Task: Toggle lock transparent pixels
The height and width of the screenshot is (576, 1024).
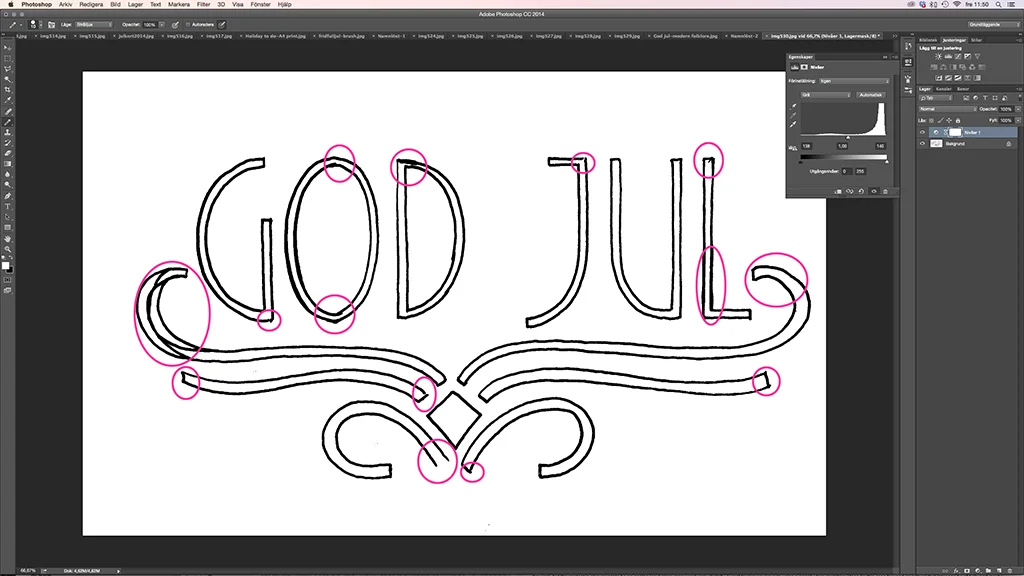Action: (x=932, y=120)
